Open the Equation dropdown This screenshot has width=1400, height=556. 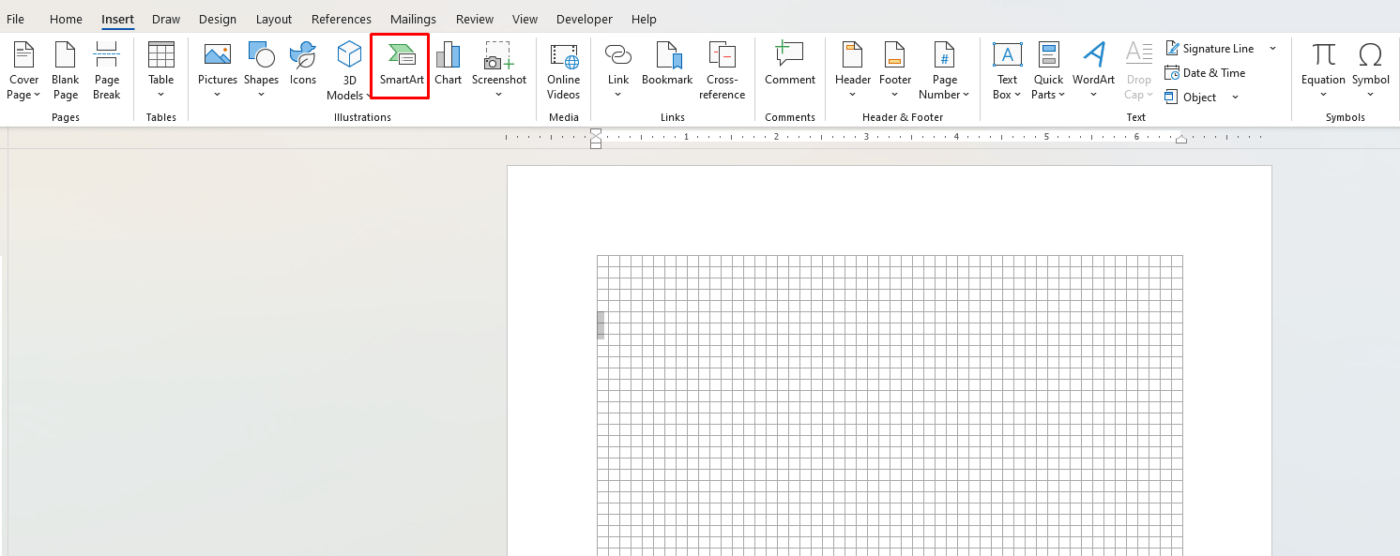point(1323,94)
